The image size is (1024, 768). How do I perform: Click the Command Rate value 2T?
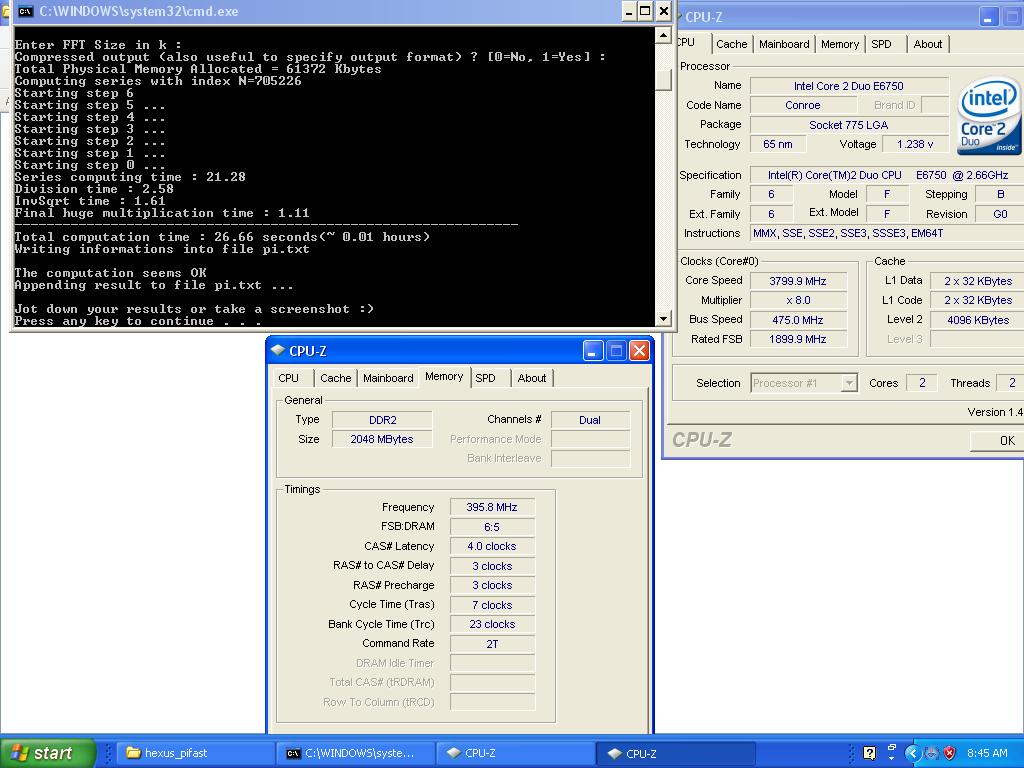point(492,644)
